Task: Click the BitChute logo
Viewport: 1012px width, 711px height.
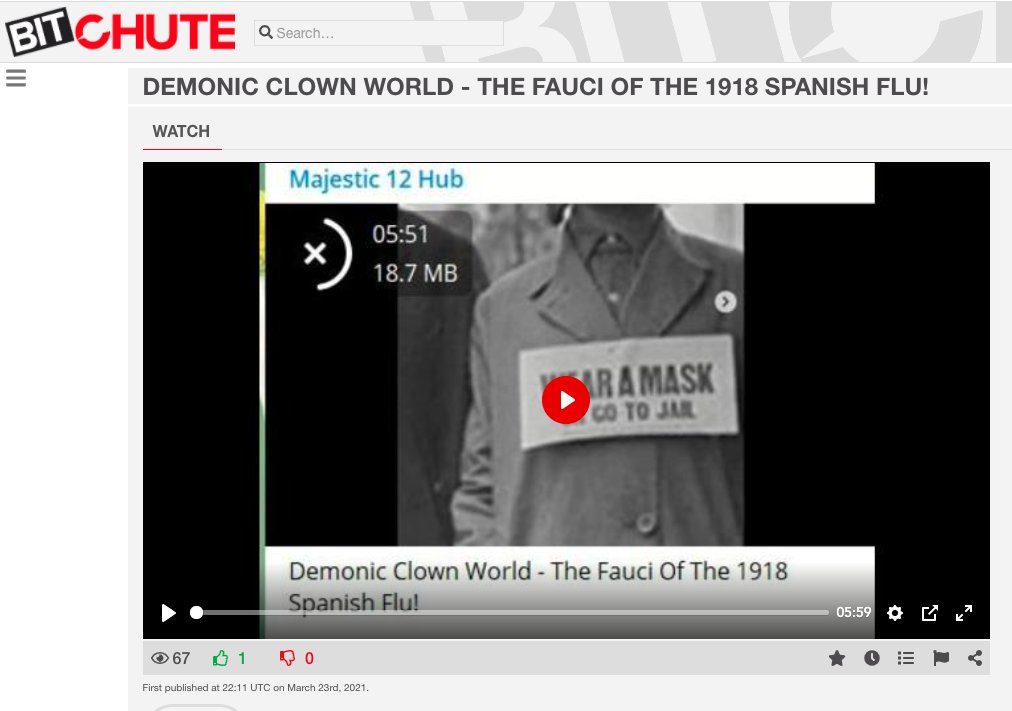Action: (x=121, y=31)
